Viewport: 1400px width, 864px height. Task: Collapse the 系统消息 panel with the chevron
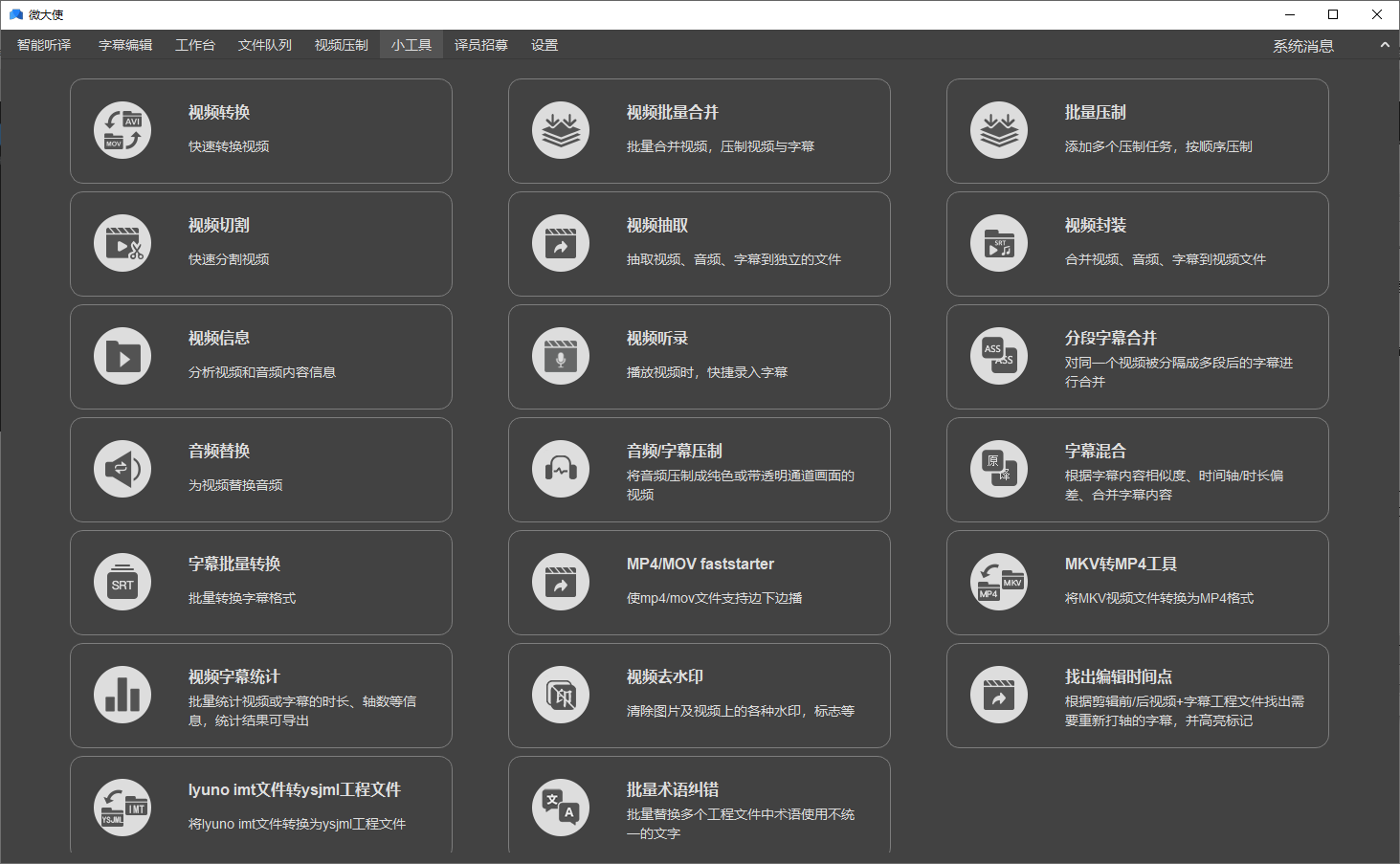[1384, 45]
